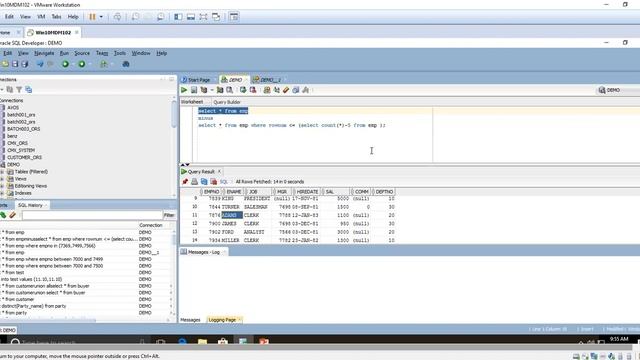
Task: Click the To Upper/Lower/InitCap icon
Action: [x=277, y=90]
